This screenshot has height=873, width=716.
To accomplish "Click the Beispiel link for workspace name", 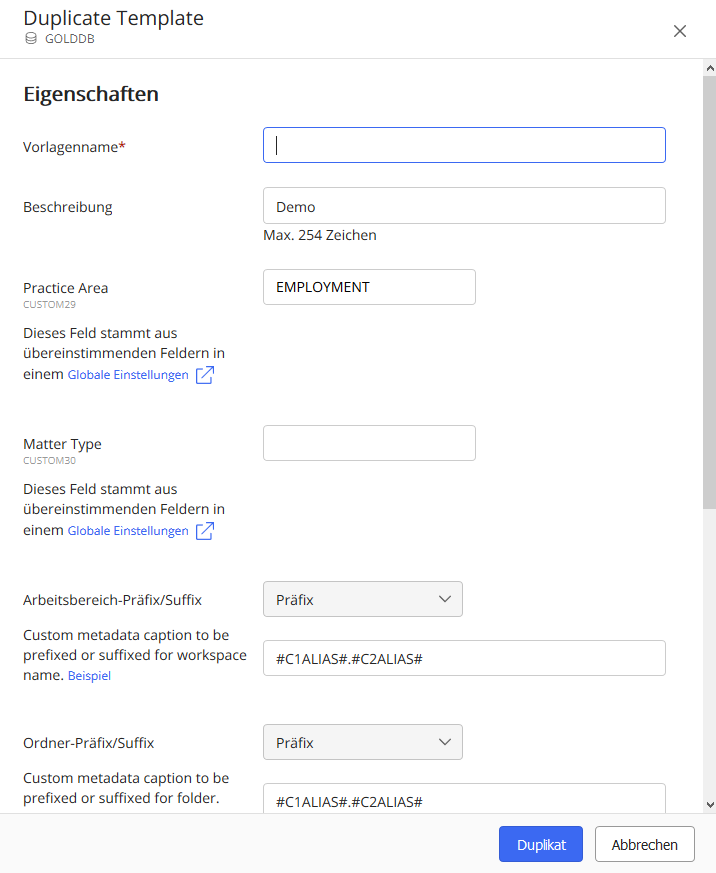I will (89, 676).
